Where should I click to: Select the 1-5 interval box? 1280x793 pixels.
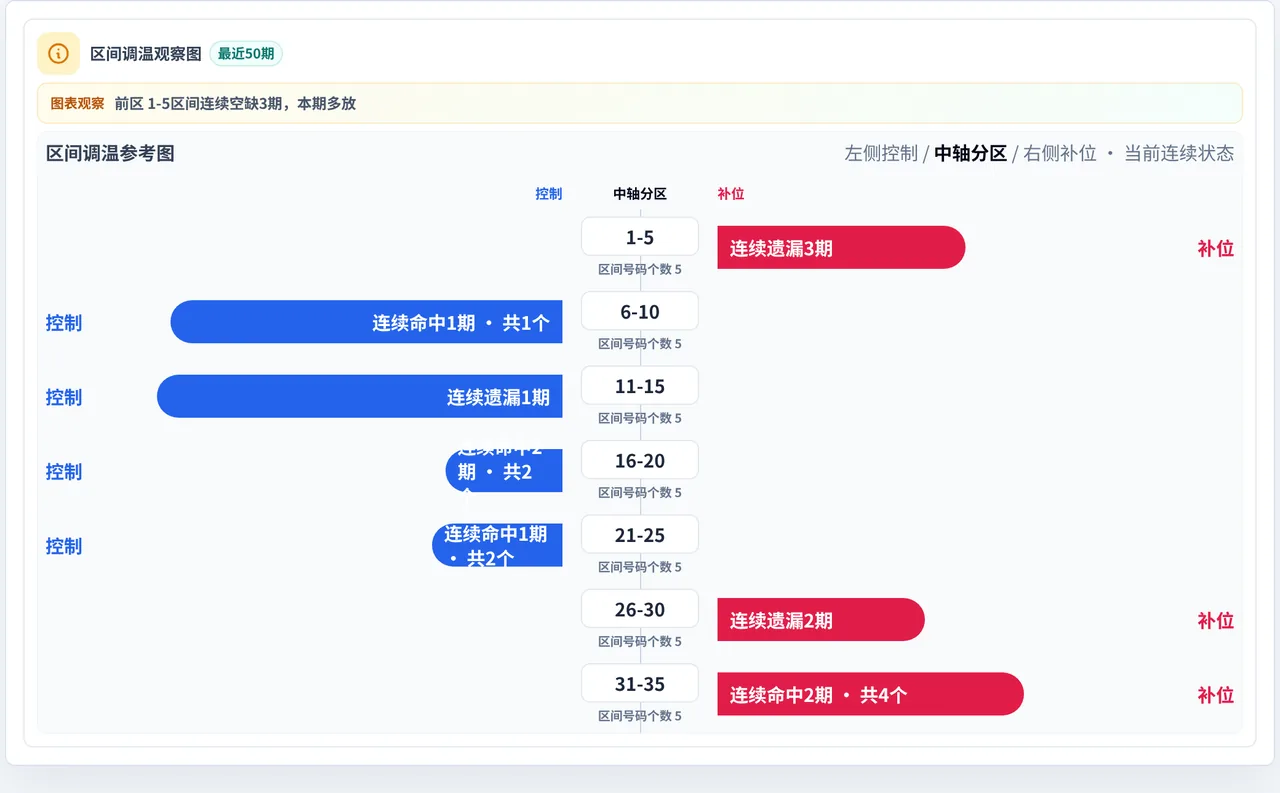click(x=640, y=237)
